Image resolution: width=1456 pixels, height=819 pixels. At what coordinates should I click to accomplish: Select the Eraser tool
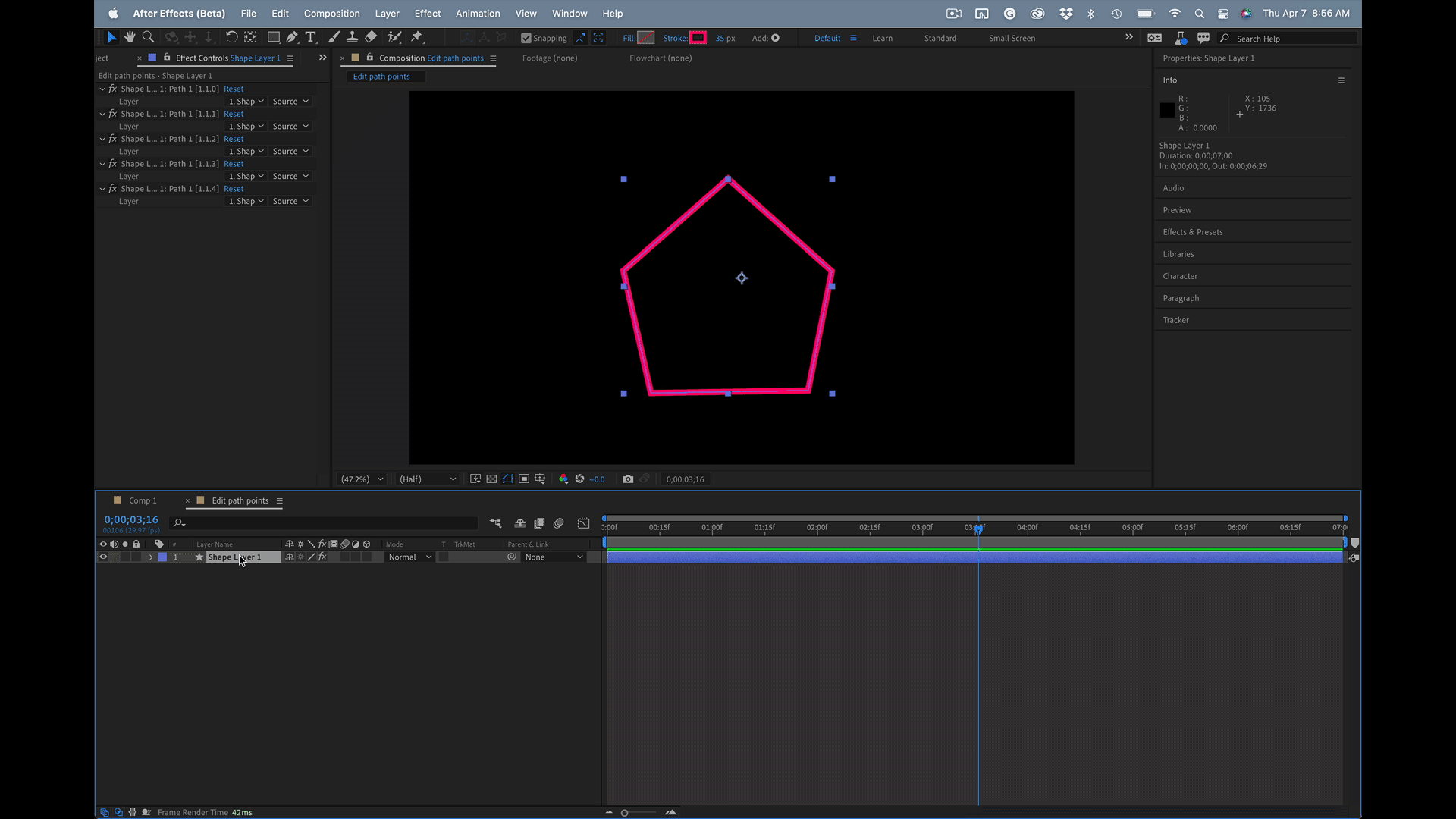[x=371, y=37]
